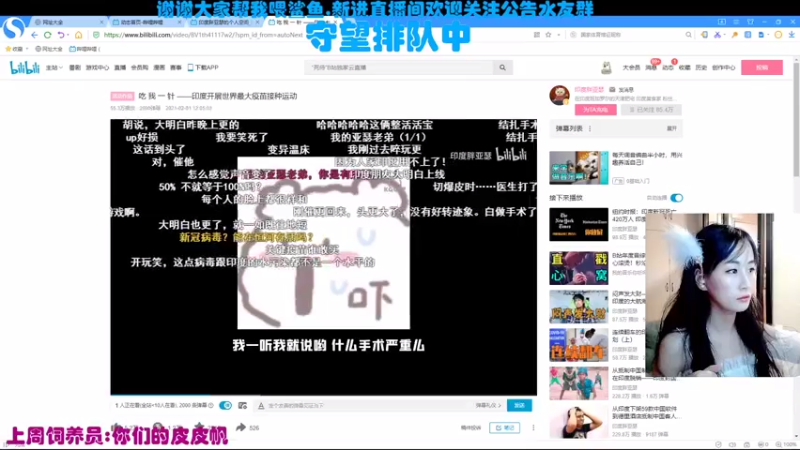800x450 pixels.
Task: Open browser home page icon
Action: tap(78, 35)
